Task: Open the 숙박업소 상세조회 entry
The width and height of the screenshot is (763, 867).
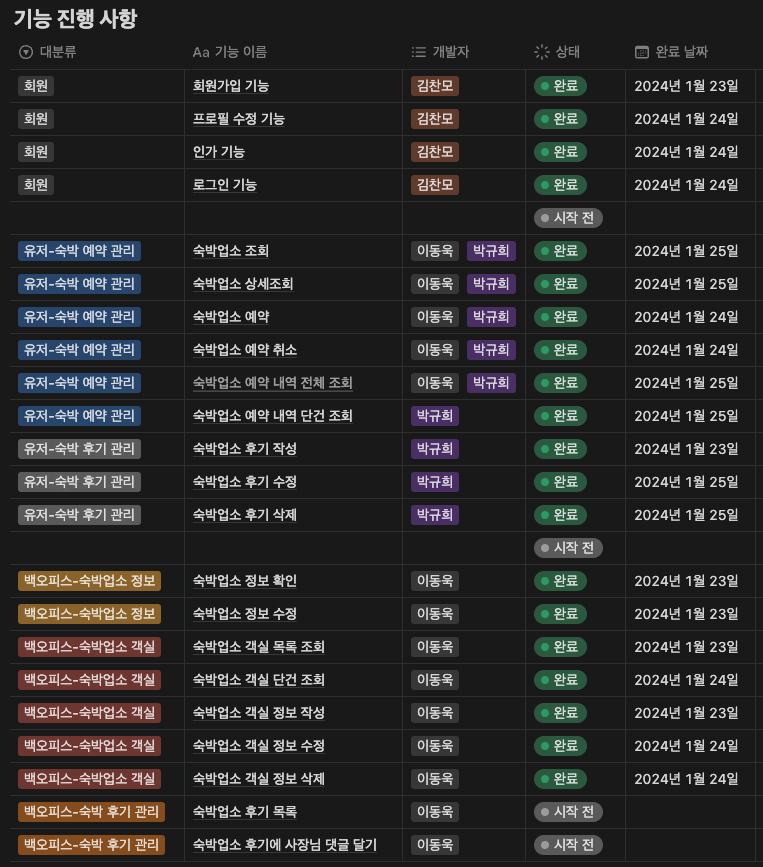Action: pos(243,284)
